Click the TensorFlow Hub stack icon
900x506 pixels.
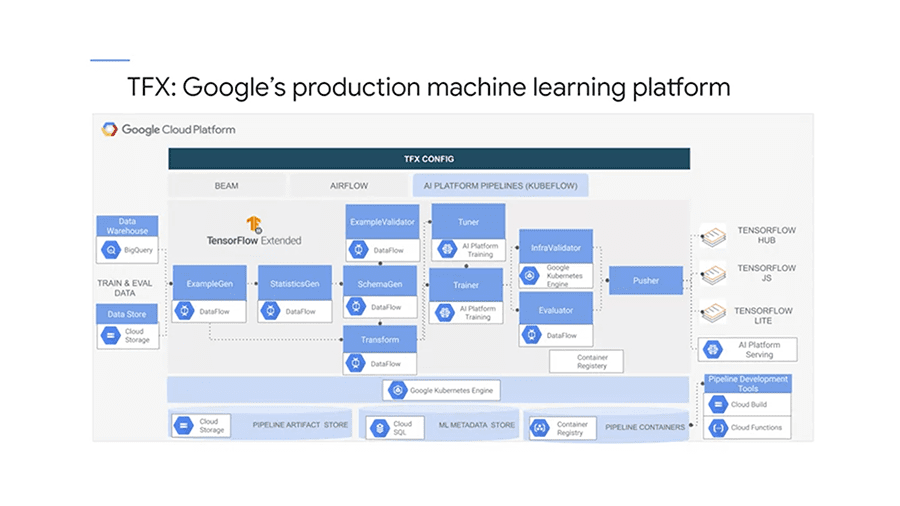pyautogui.click(x=713, y=236)
